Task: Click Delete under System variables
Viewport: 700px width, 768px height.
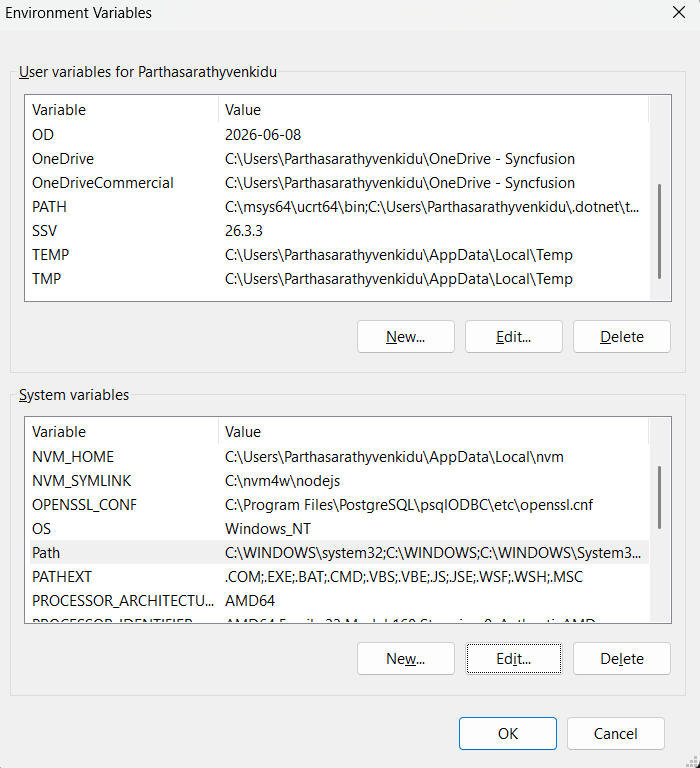Action: pyautogui.click(x=622, y=659)
